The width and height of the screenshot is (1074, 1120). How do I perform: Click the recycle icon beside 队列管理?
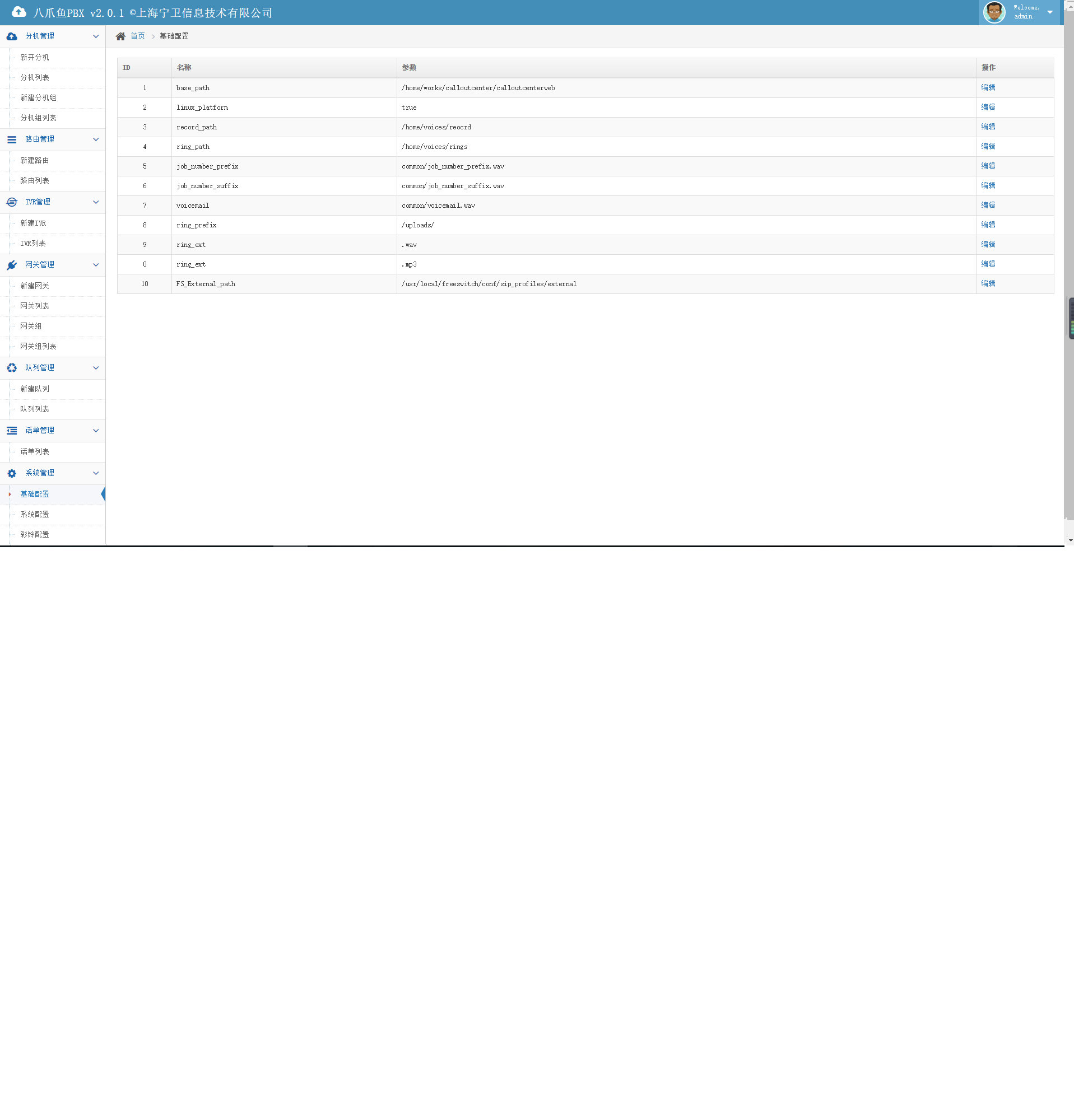pyautogui.click(x=12, y=368)
